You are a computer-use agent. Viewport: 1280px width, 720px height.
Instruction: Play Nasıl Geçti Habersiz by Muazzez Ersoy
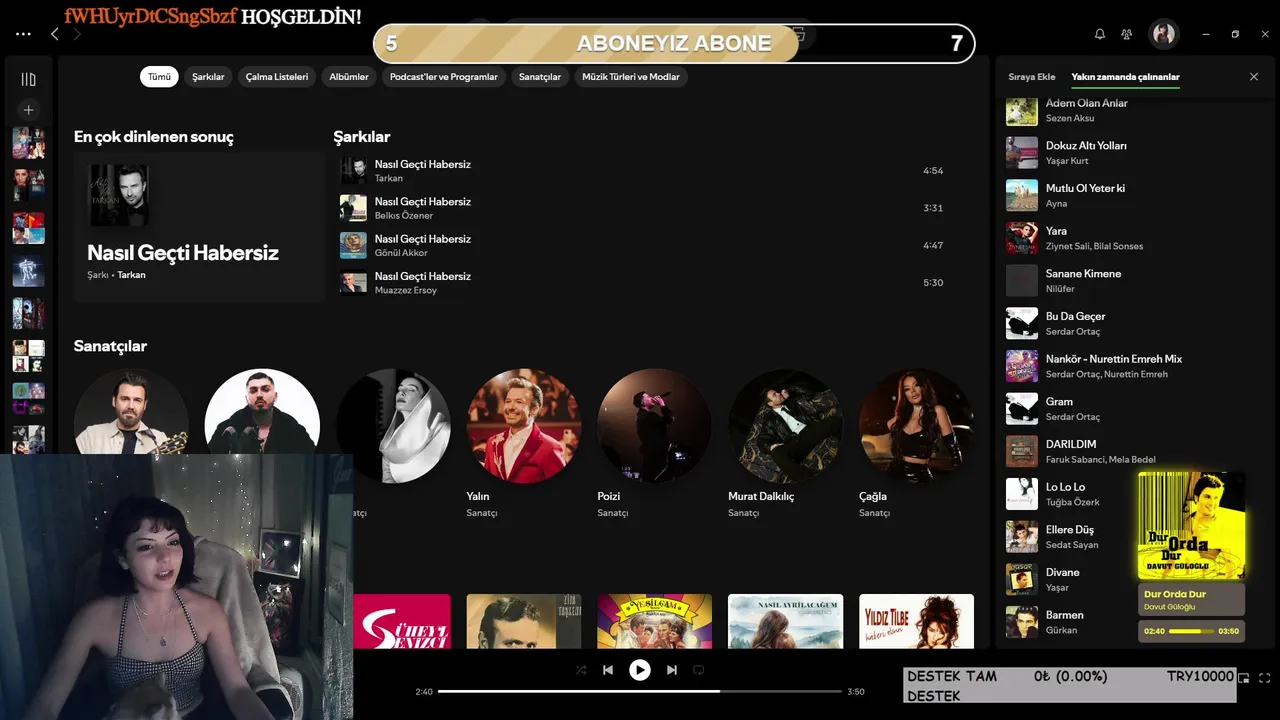tap(641, 283)
